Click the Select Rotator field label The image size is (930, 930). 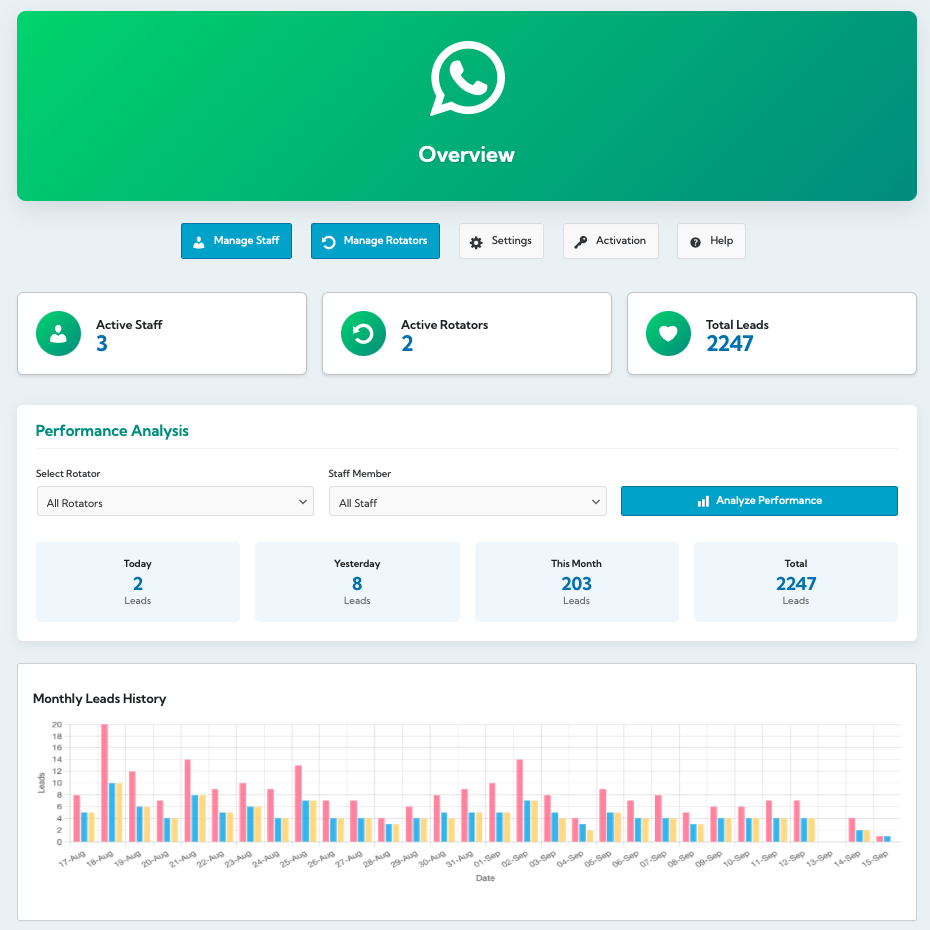click(x=68, y=473)
